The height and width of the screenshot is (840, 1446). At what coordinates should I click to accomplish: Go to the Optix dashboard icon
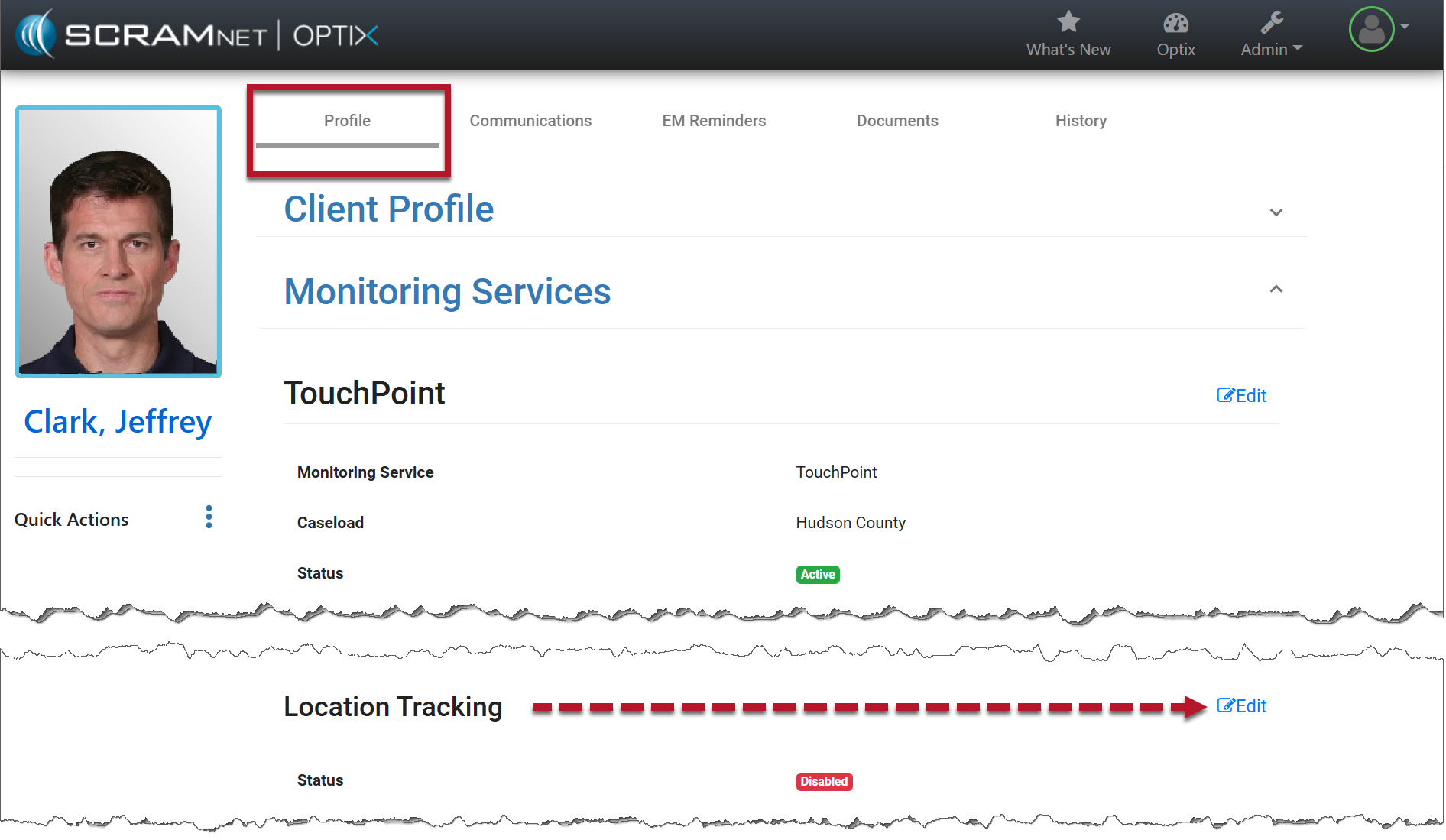pos(1175,24)
